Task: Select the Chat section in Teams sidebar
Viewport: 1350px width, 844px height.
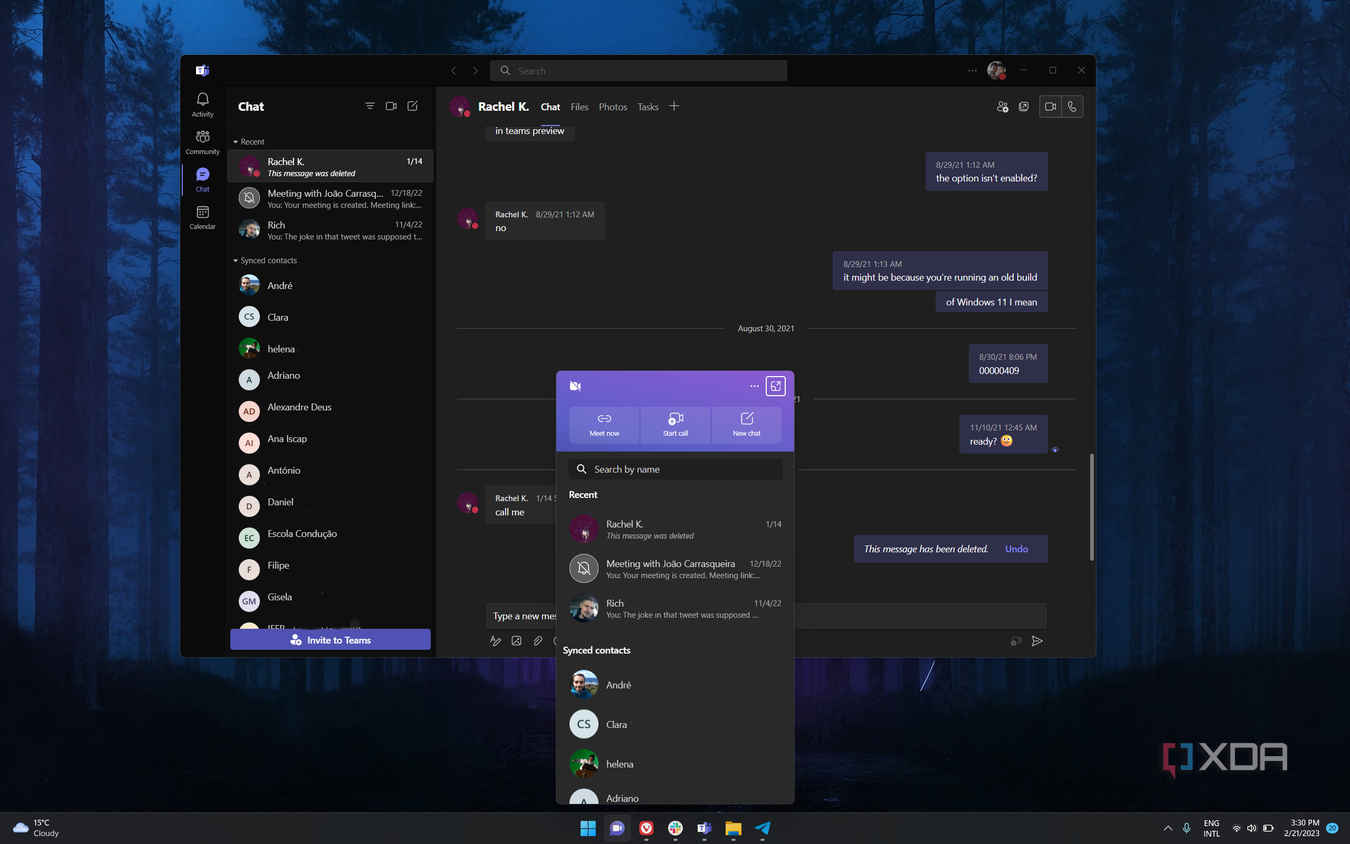Action: [202, 179]
